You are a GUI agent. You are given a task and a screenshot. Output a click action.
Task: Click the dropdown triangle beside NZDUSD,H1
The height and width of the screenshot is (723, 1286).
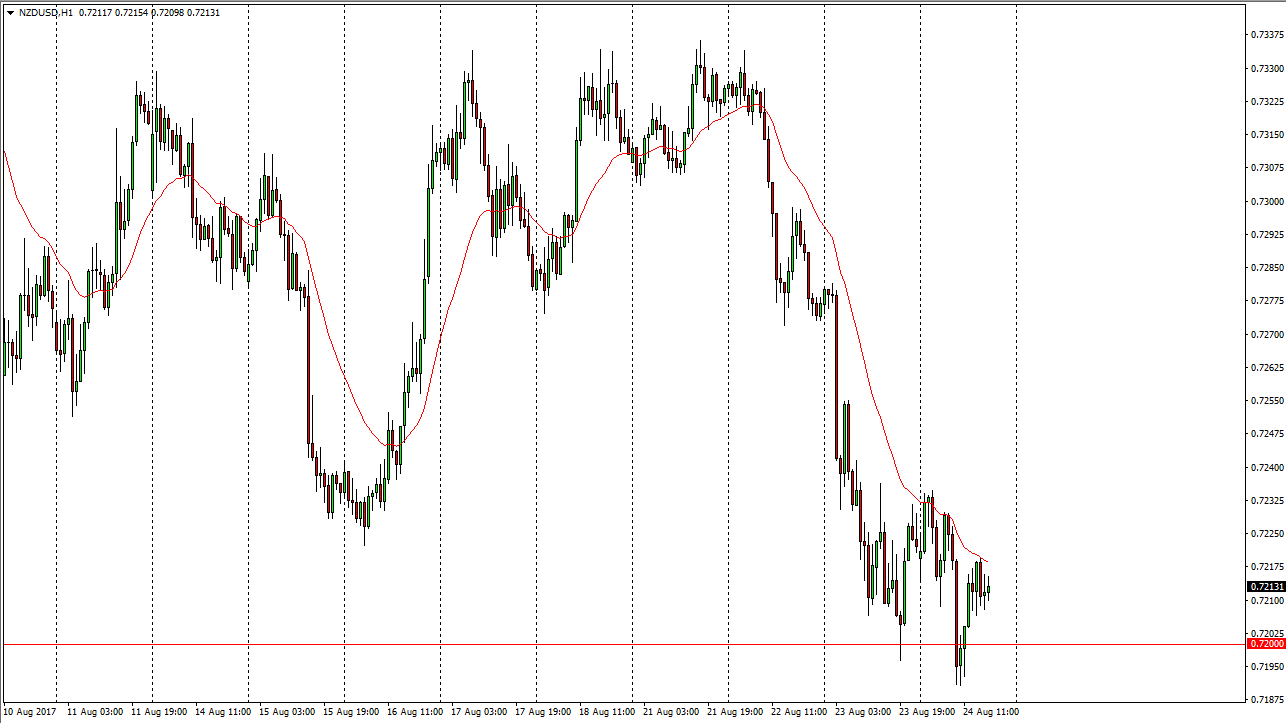10,13
